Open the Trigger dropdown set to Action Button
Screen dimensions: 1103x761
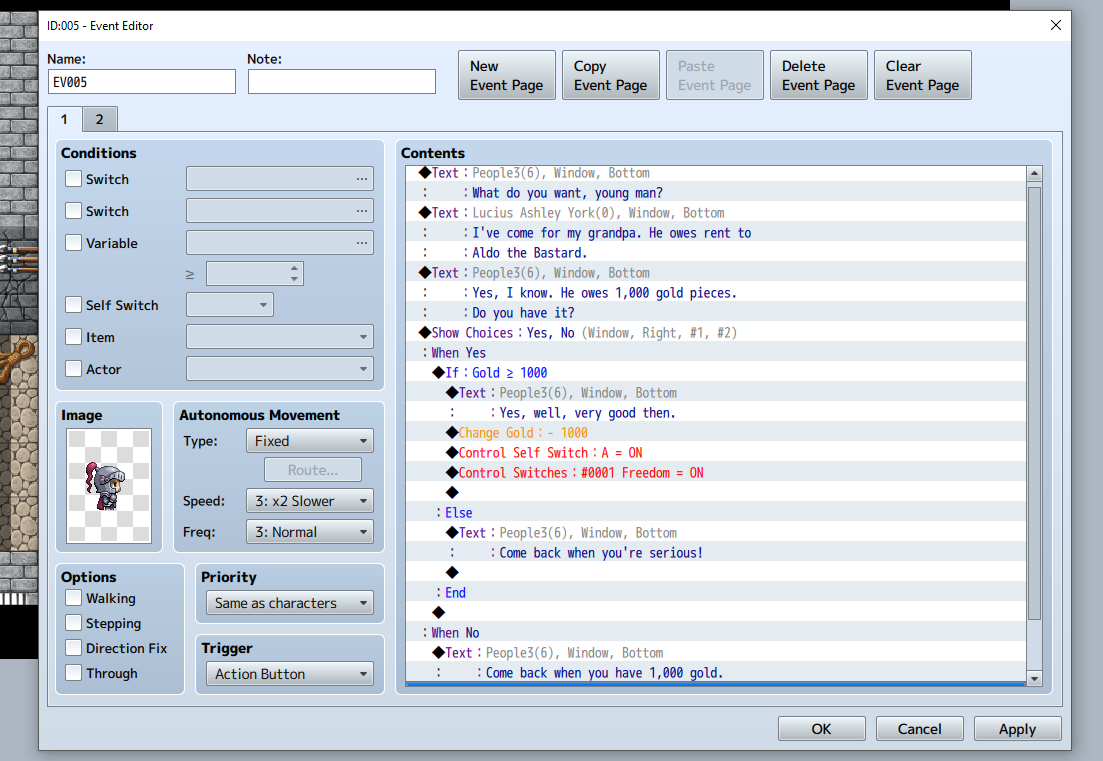click(x=288, y=674)
